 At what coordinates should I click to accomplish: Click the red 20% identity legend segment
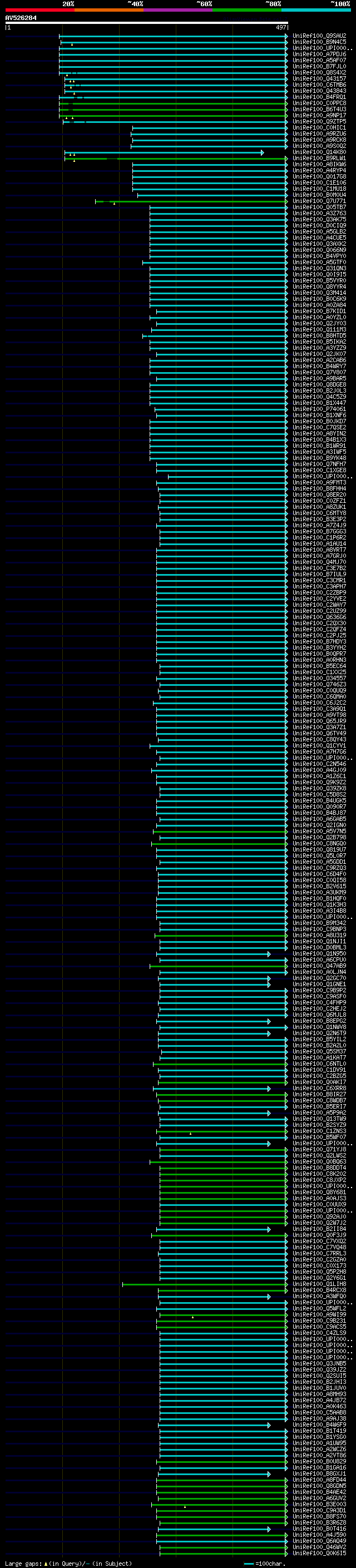click(39, 10)
